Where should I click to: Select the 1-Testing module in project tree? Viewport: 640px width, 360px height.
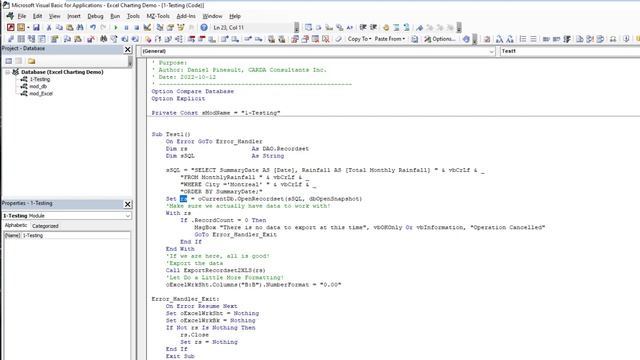(x=40, y=79)
